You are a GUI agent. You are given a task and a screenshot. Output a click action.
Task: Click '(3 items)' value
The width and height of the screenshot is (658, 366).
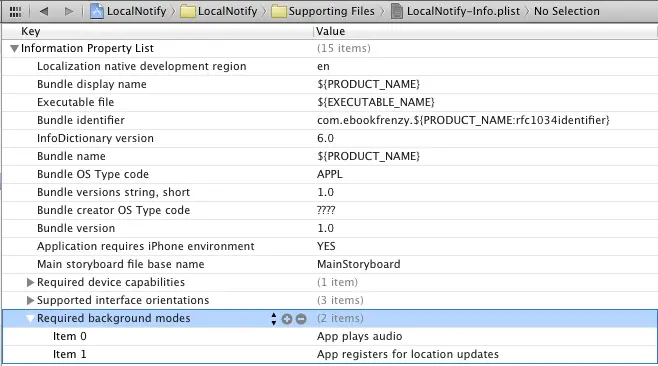tap(340, 301)
